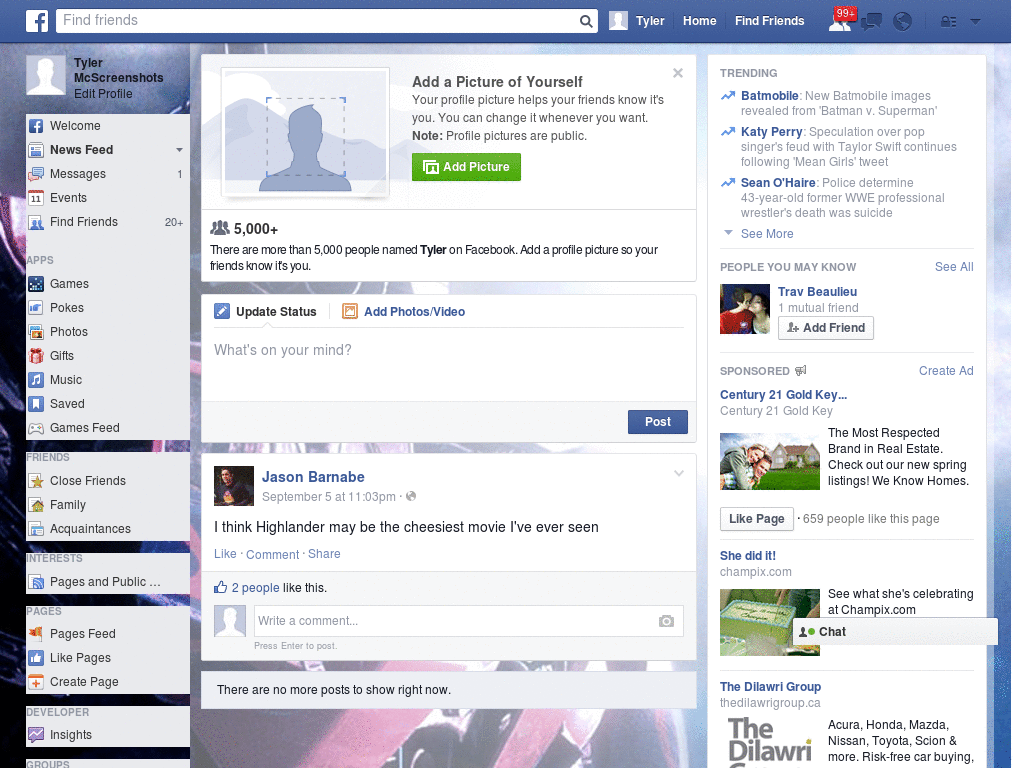This screenshot has height=768, width=1024.
Task: Open the Chat bar
Action: coord(895,632)
